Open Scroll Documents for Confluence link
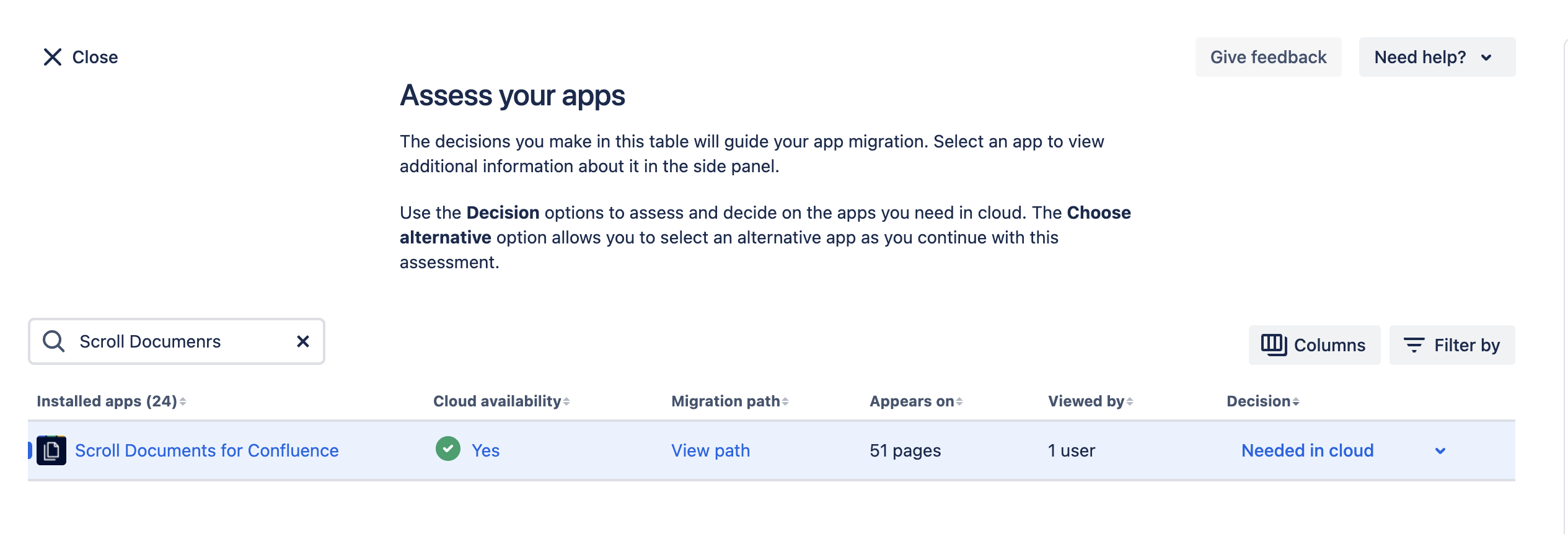Viewport: 1568px width, 534px height. point(206,450)
